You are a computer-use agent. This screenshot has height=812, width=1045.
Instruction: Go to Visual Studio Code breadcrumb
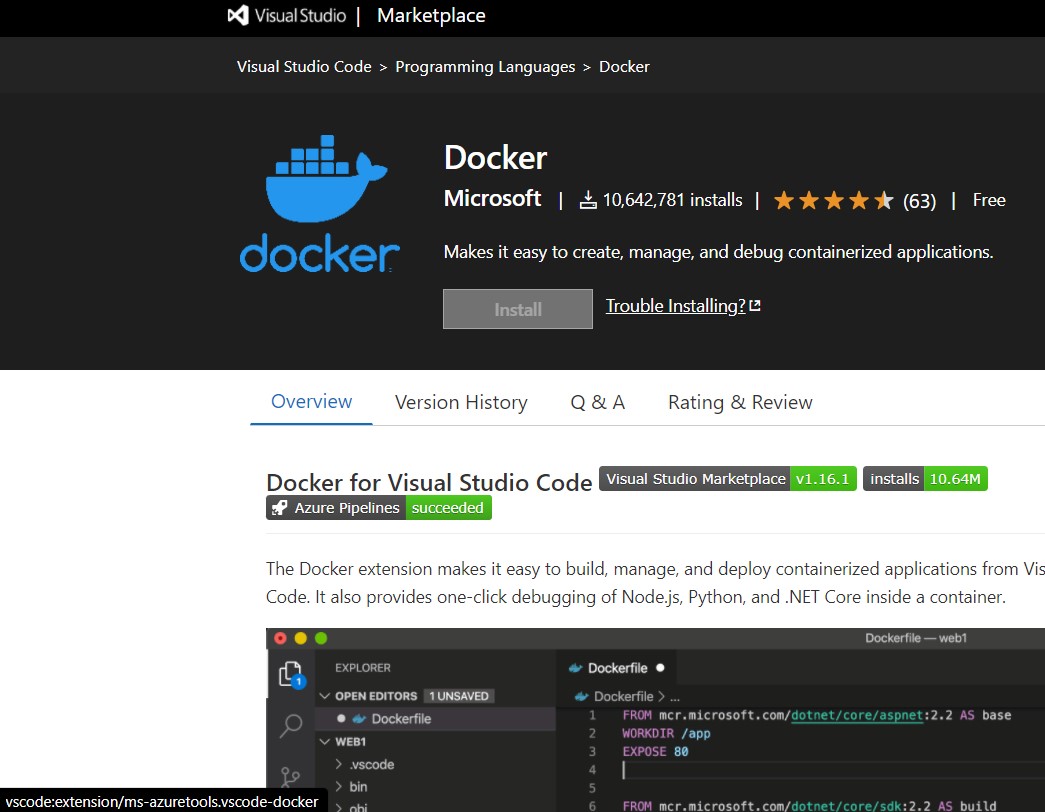click(x=304, y=67)
